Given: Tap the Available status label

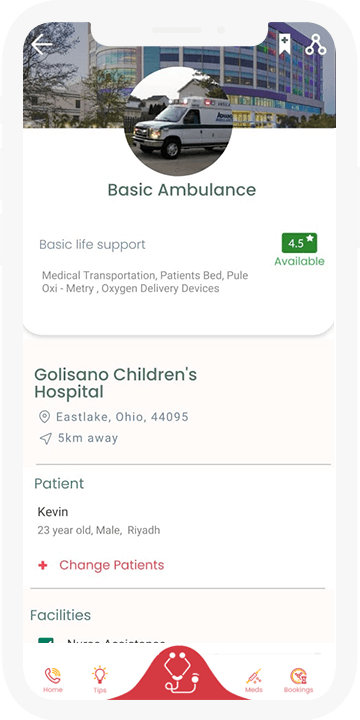Looking at the screenshot, I should (x=299, y=261).
